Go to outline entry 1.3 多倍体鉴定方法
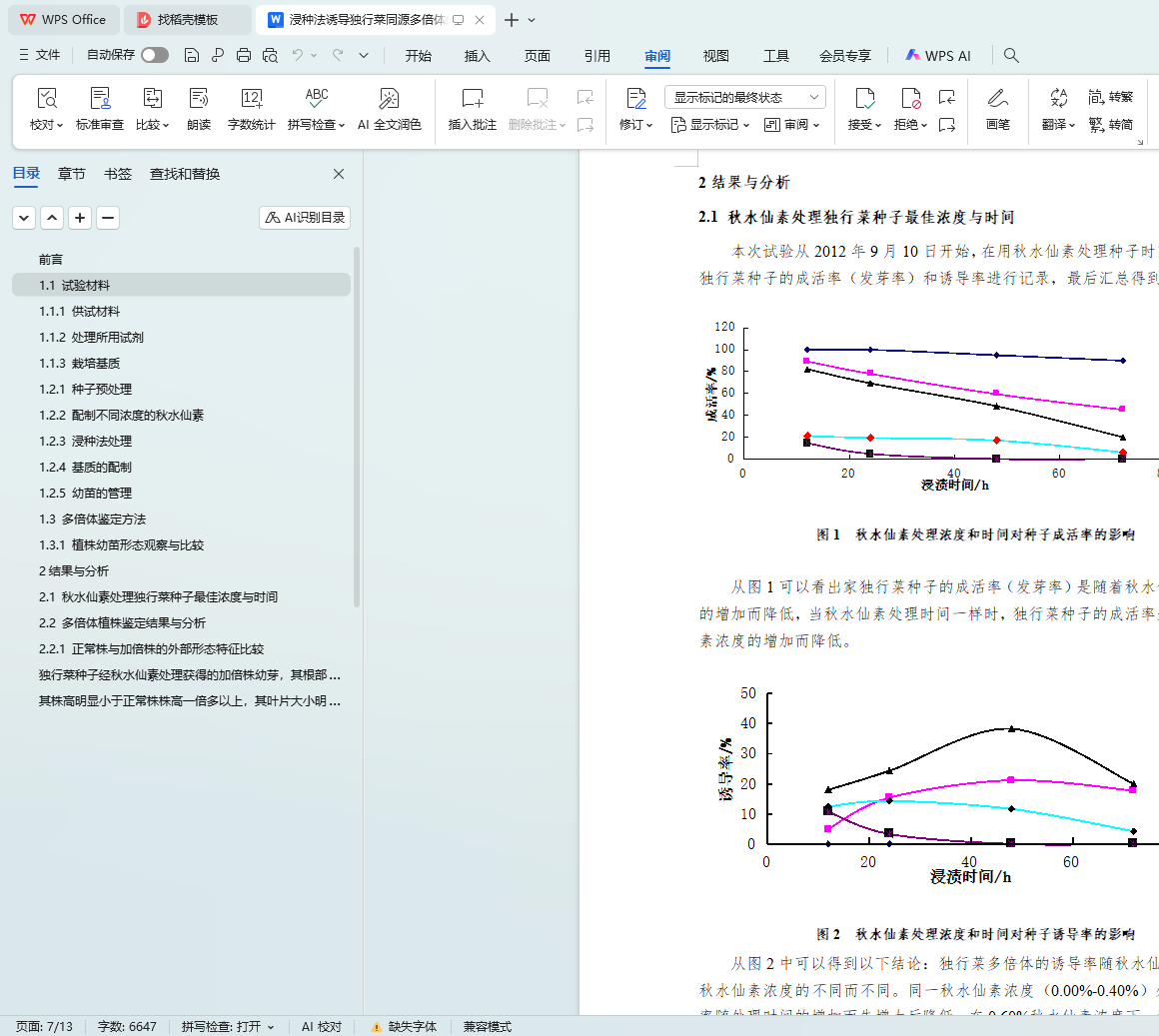This screenshot has height=1036, width=1159. [181, 519]
